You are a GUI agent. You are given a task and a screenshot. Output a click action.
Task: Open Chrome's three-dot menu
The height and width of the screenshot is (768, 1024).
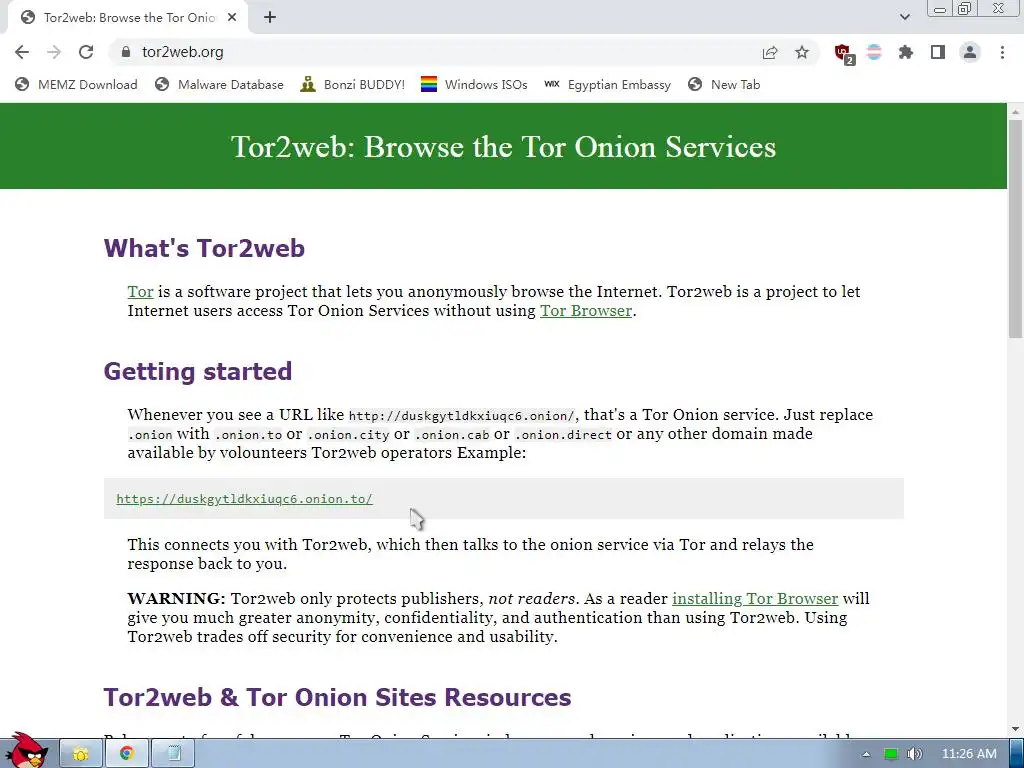[x=1002, y=52]
